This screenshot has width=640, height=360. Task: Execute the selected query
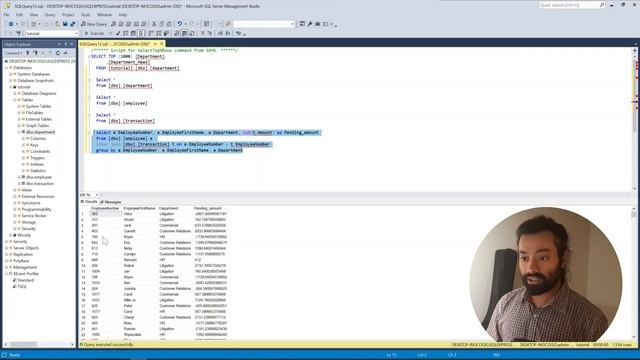tap(94, 33)
